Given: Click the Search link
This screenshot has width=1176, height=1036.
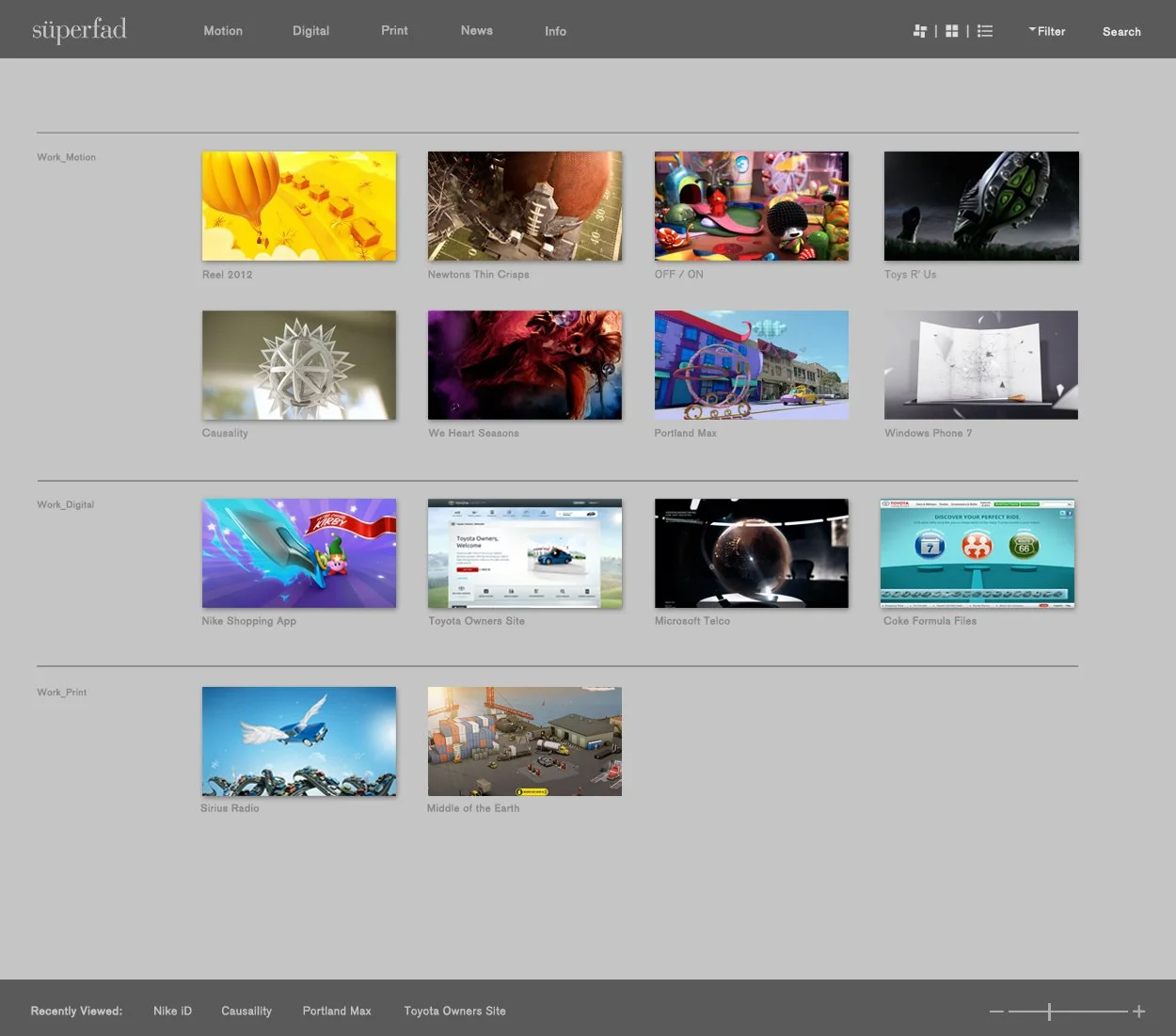Looking at the screenshot, I should click(1121, 31).
